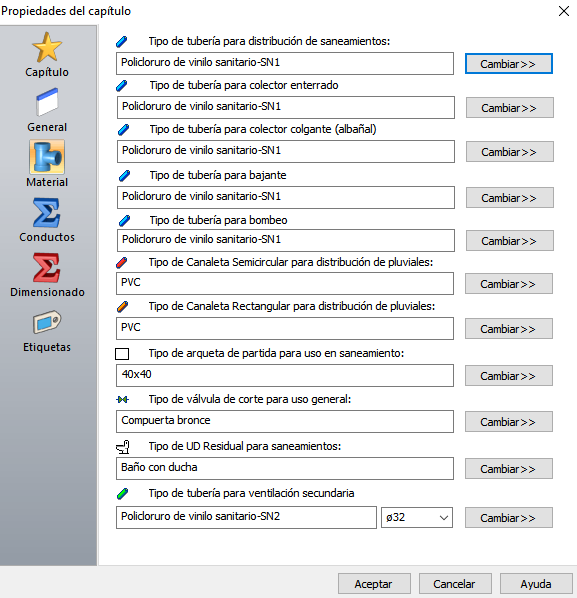Click square arqueta de partida icon

[122, 354]
